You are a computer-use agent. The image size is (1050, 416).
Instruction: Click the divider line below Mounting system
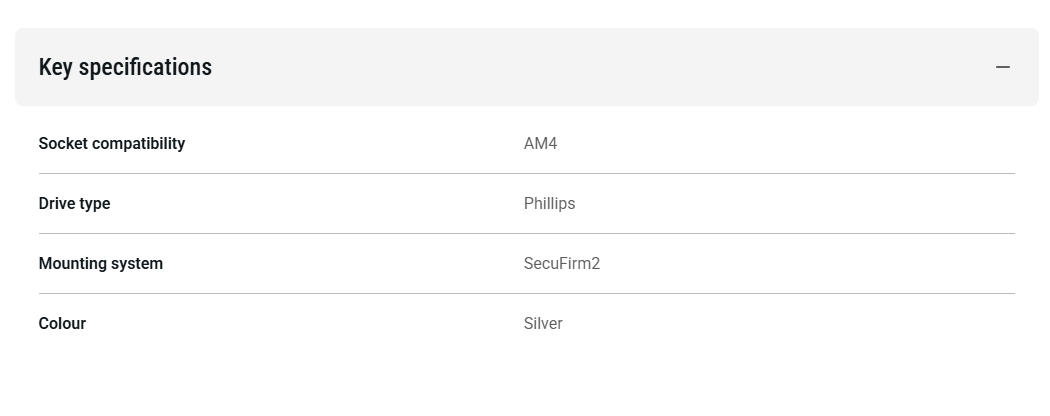[526, 293]
